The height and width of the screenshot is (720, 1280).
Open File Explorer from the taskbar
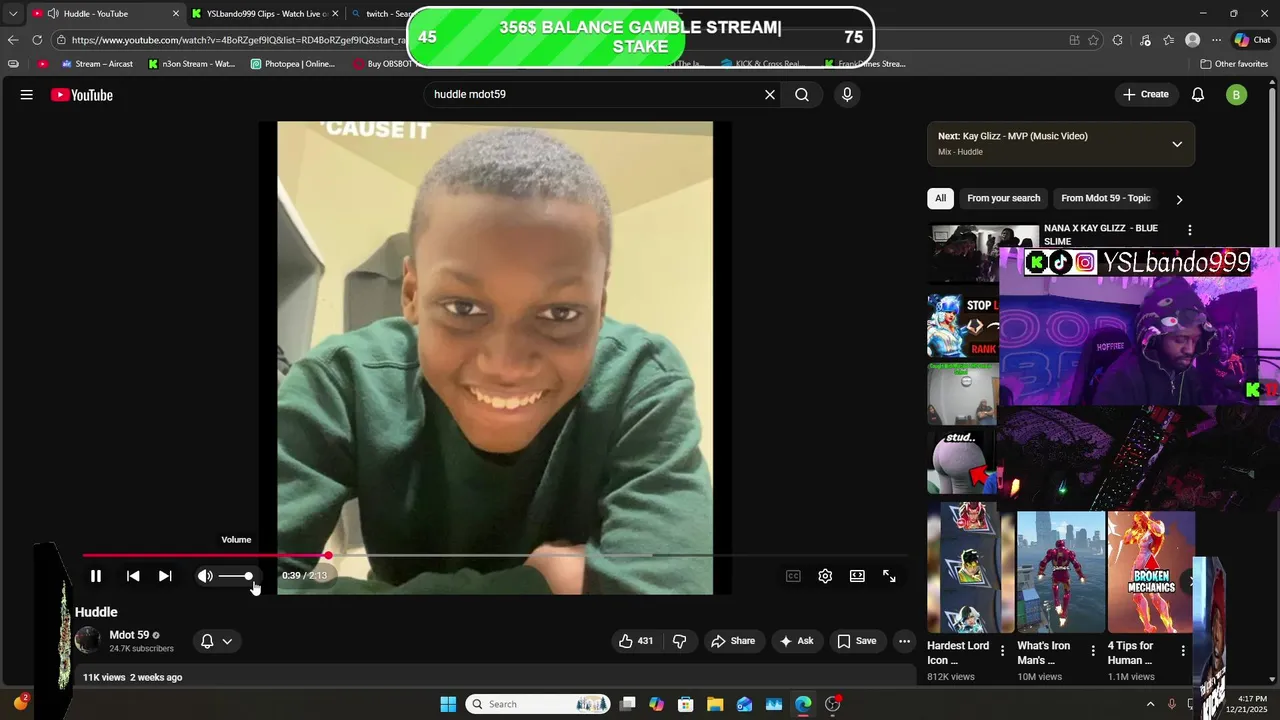(715, 704)
